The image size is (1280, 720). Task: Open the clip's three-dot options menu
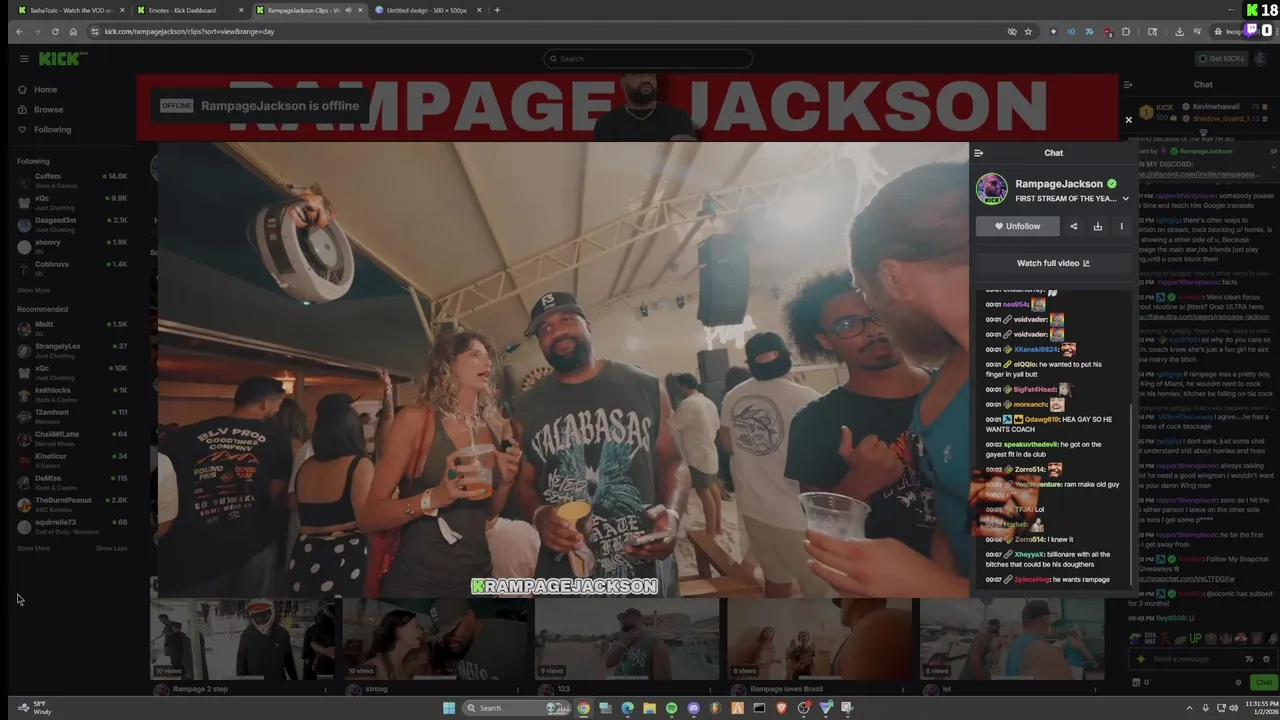pyautogui.click(x=1121, y=227)
